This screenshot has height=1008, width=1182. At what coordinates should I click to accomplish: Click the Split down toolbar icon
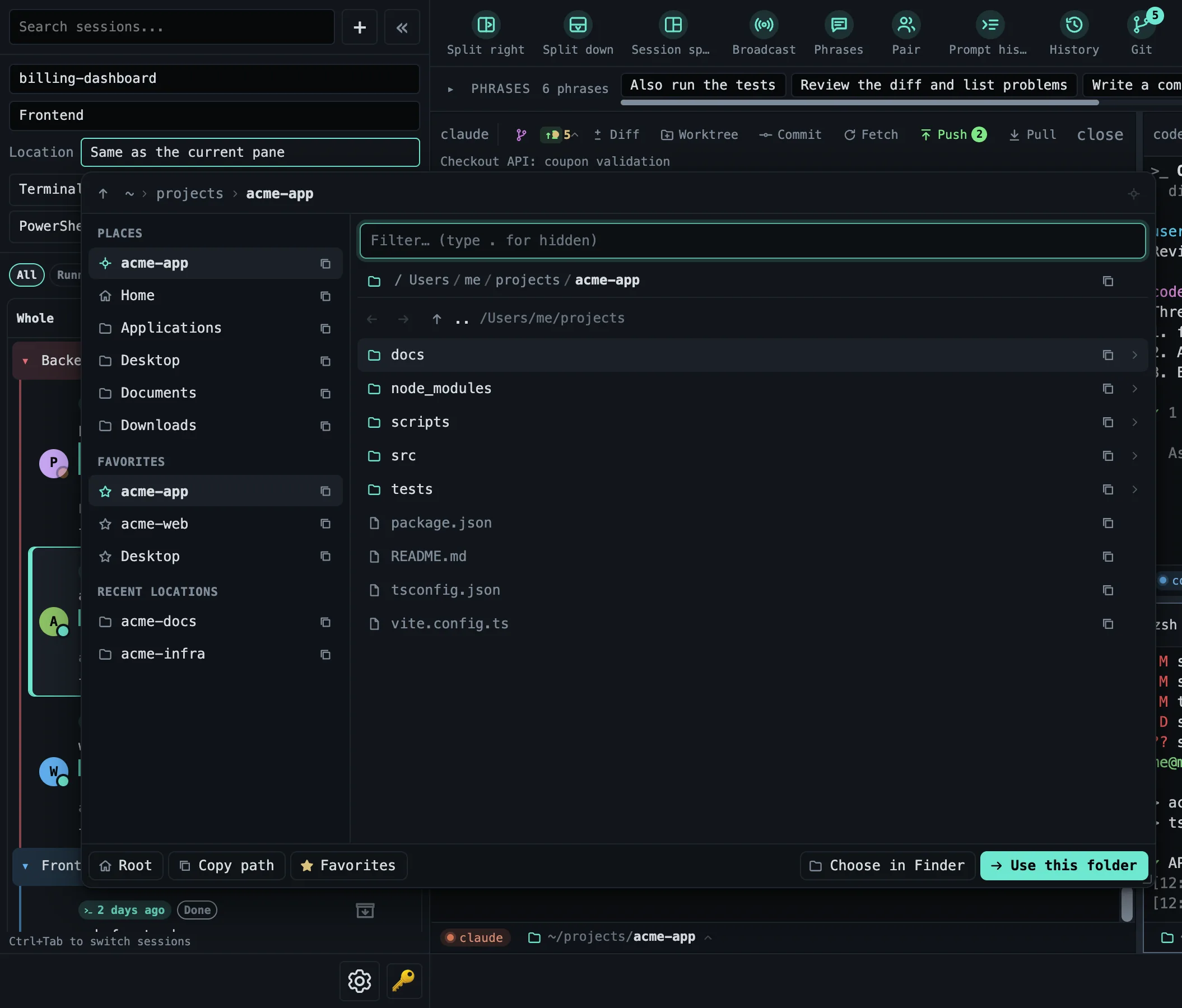point(578,25)
